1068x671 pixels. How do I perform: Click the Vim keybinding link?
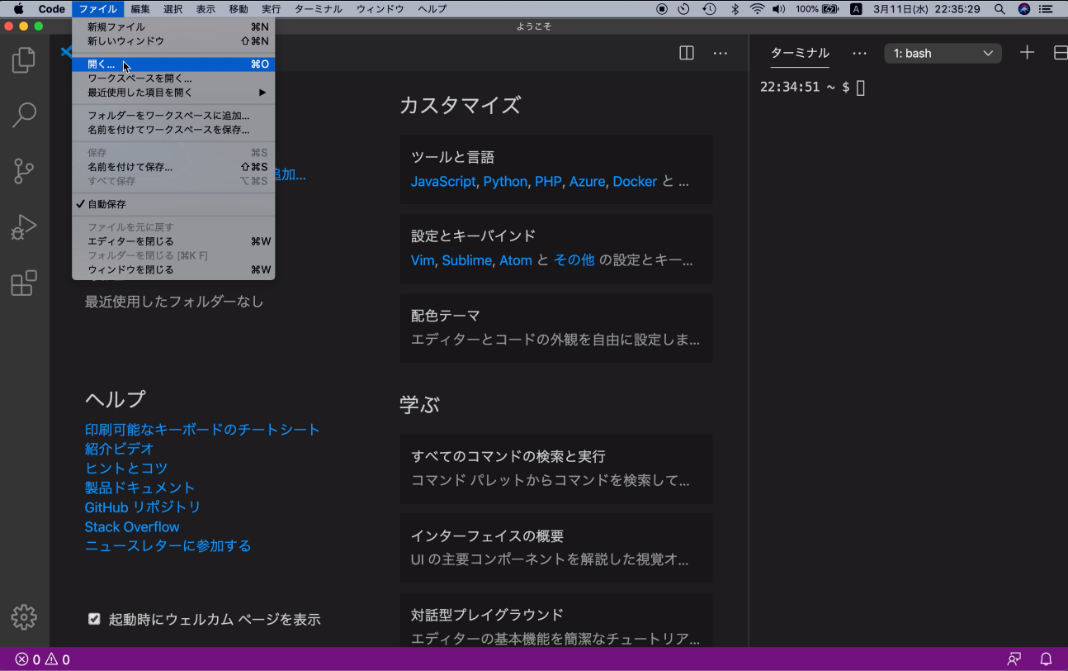click(422, 260)
